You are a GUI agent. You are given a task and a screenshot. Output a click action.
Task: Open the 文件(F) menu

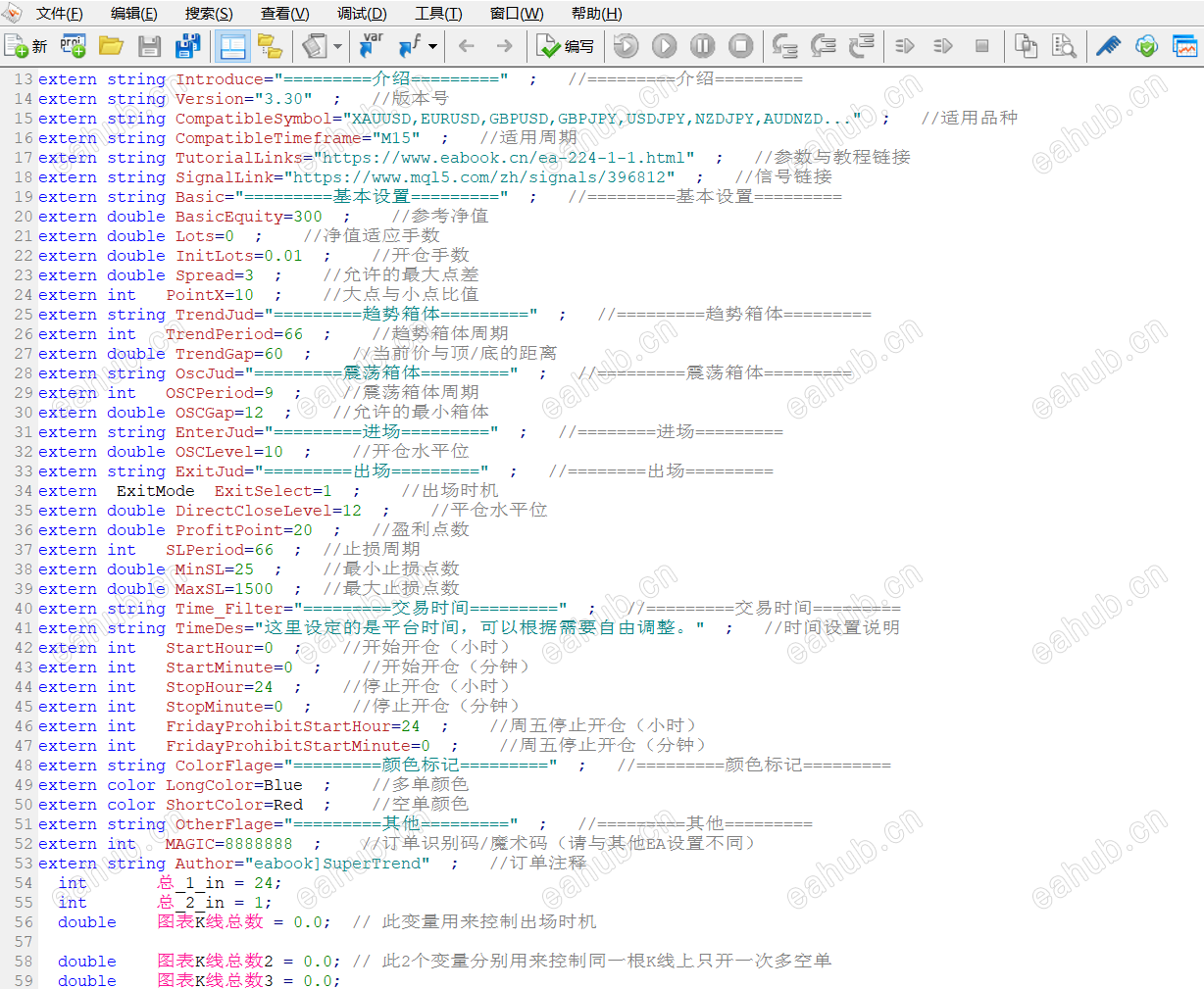tap(60, 14)
